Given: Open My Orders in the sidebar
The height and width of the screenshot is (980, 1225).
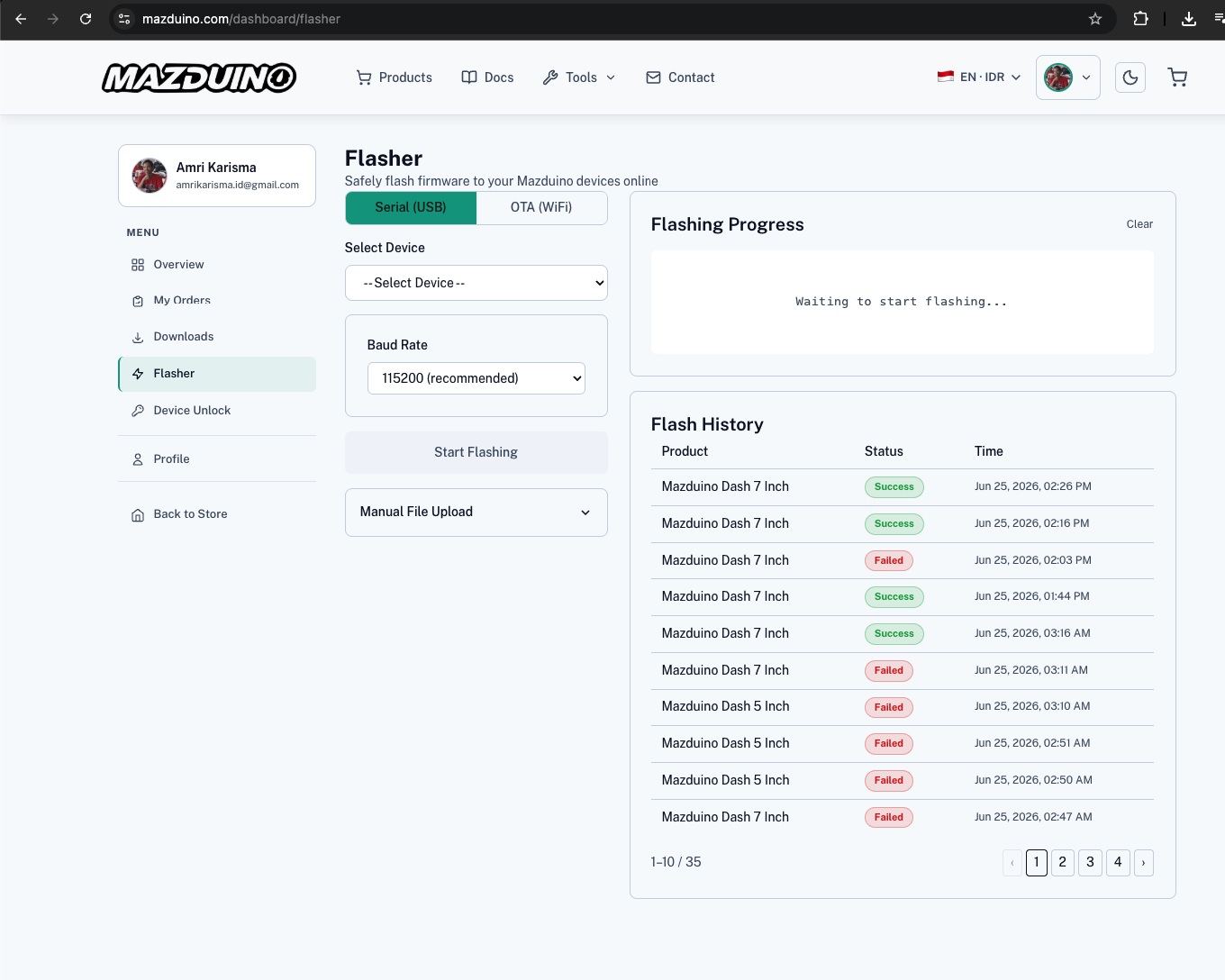Looking at the screenshot, I should tap(217, 301).
